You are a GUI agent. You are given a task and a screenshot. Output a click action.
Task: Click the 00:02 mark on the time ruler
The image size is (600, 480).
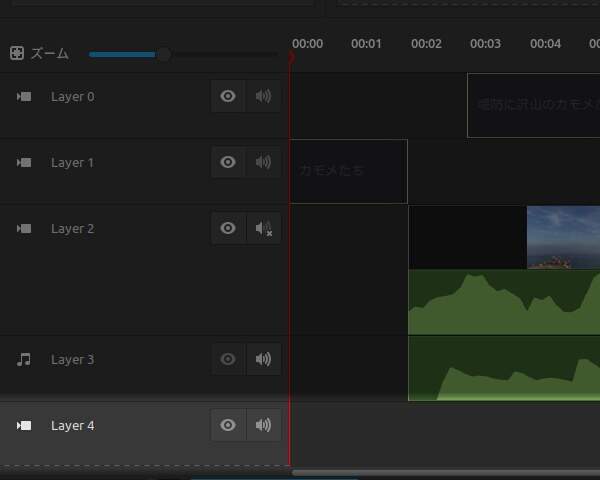[x=426, y=44]
